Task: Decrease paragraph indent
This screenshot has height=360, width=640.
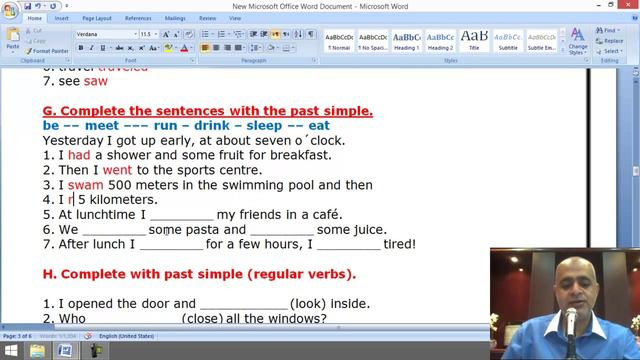Action: (x=253, y=34)
